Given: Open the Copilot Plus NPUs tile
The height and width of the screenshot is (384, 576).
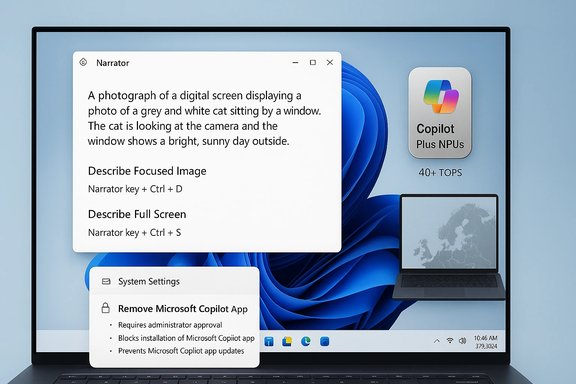Looking at the screenshot, I should click(x=440, y=113).
